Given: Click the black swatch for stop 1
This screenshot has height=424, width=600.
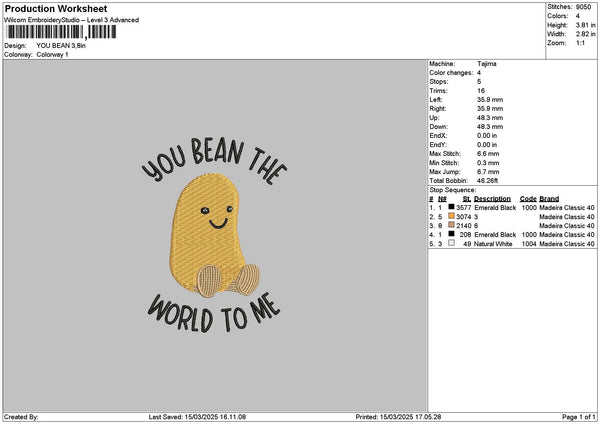Looking at the screenshot, I should (x=453, y=207).
